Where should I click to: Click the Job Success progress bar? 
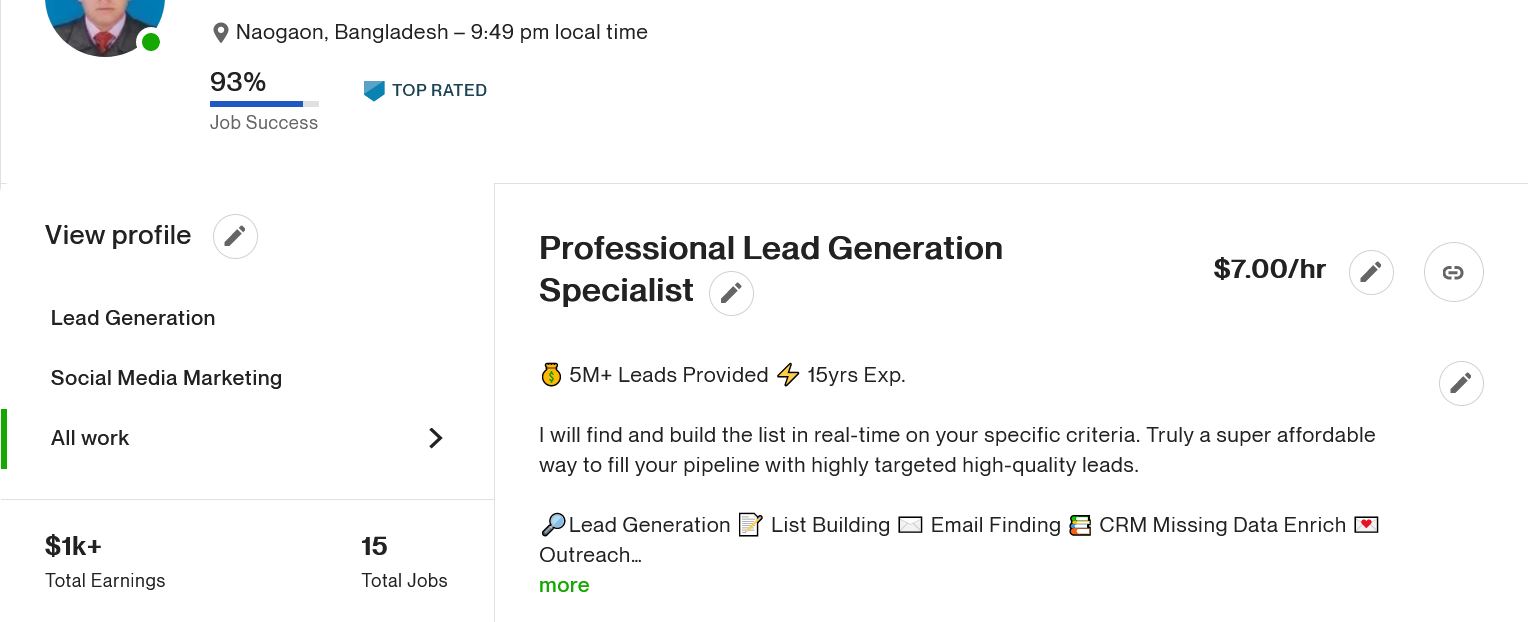264,104
